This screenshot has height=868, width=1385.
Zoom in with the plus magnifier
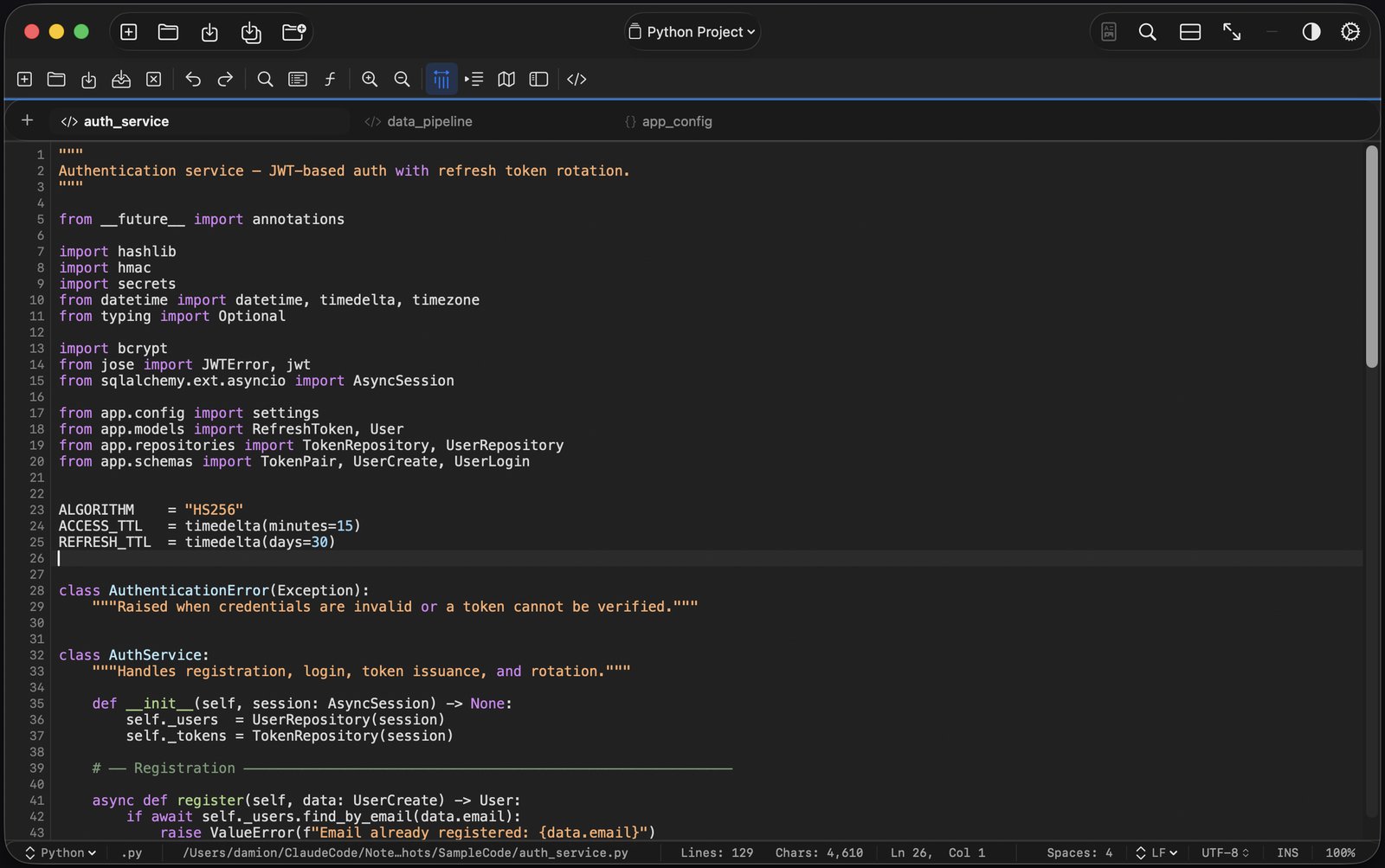[370, 80]
